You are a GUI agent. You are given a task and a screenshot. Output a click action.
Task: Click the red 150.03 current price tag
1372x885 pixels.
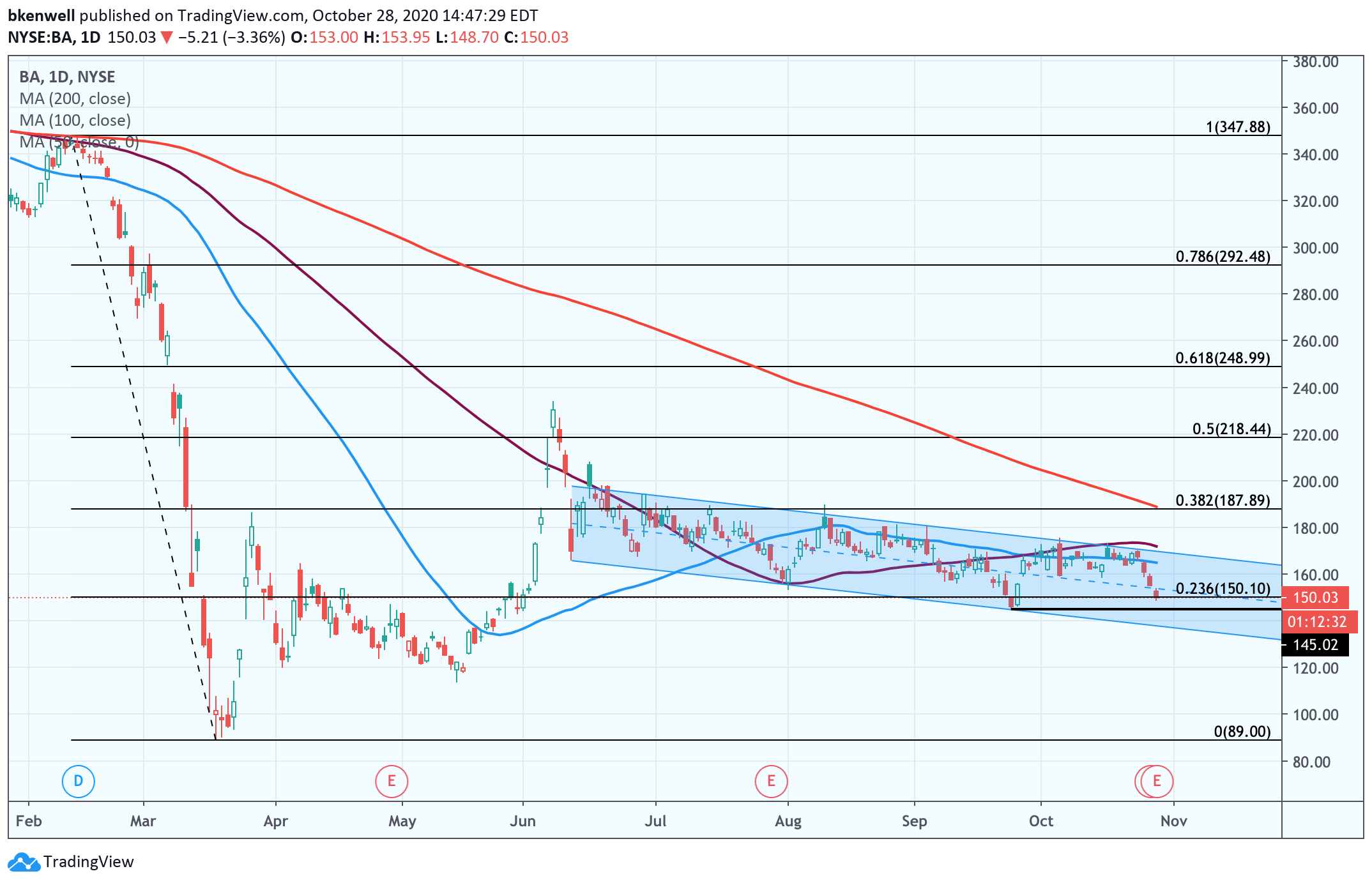coord(1315,598)
